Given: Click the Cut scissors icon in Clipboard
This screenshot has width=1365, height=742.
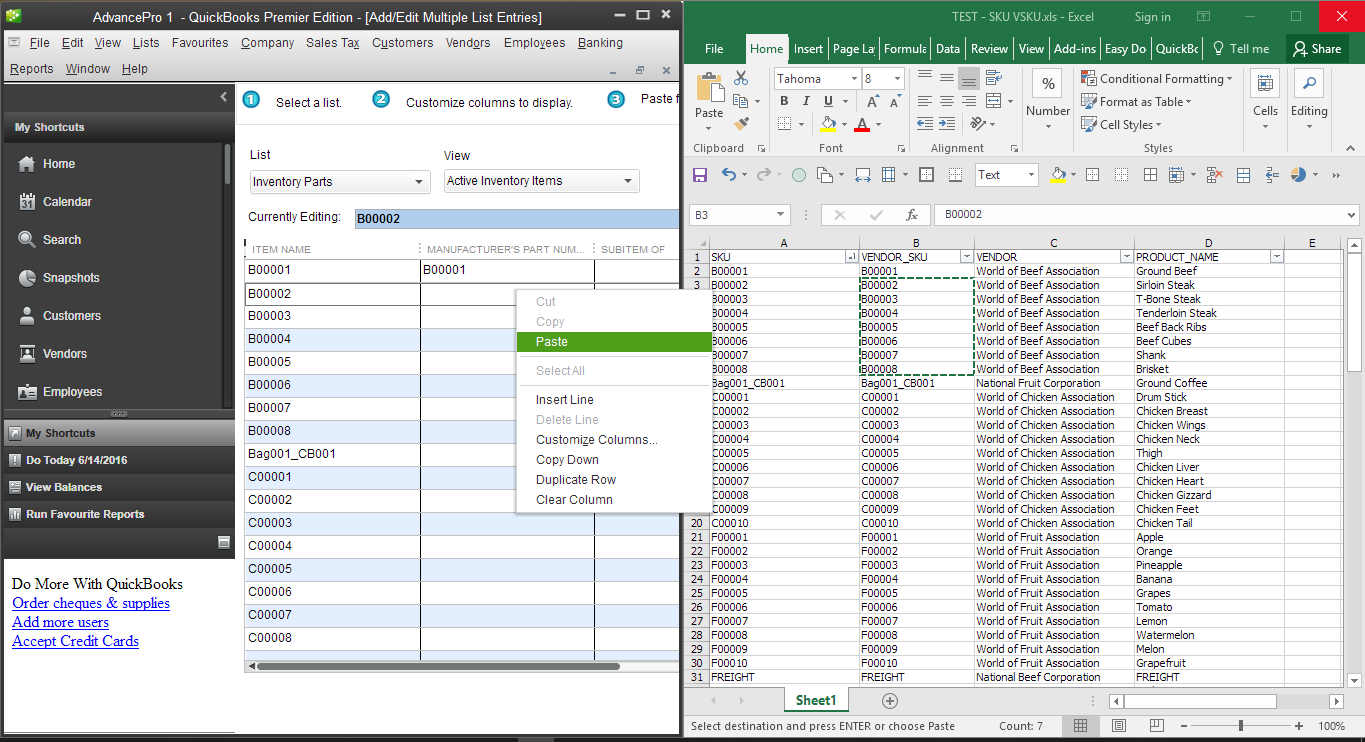Looking at the screenshot, I should [x=741, y=78].
